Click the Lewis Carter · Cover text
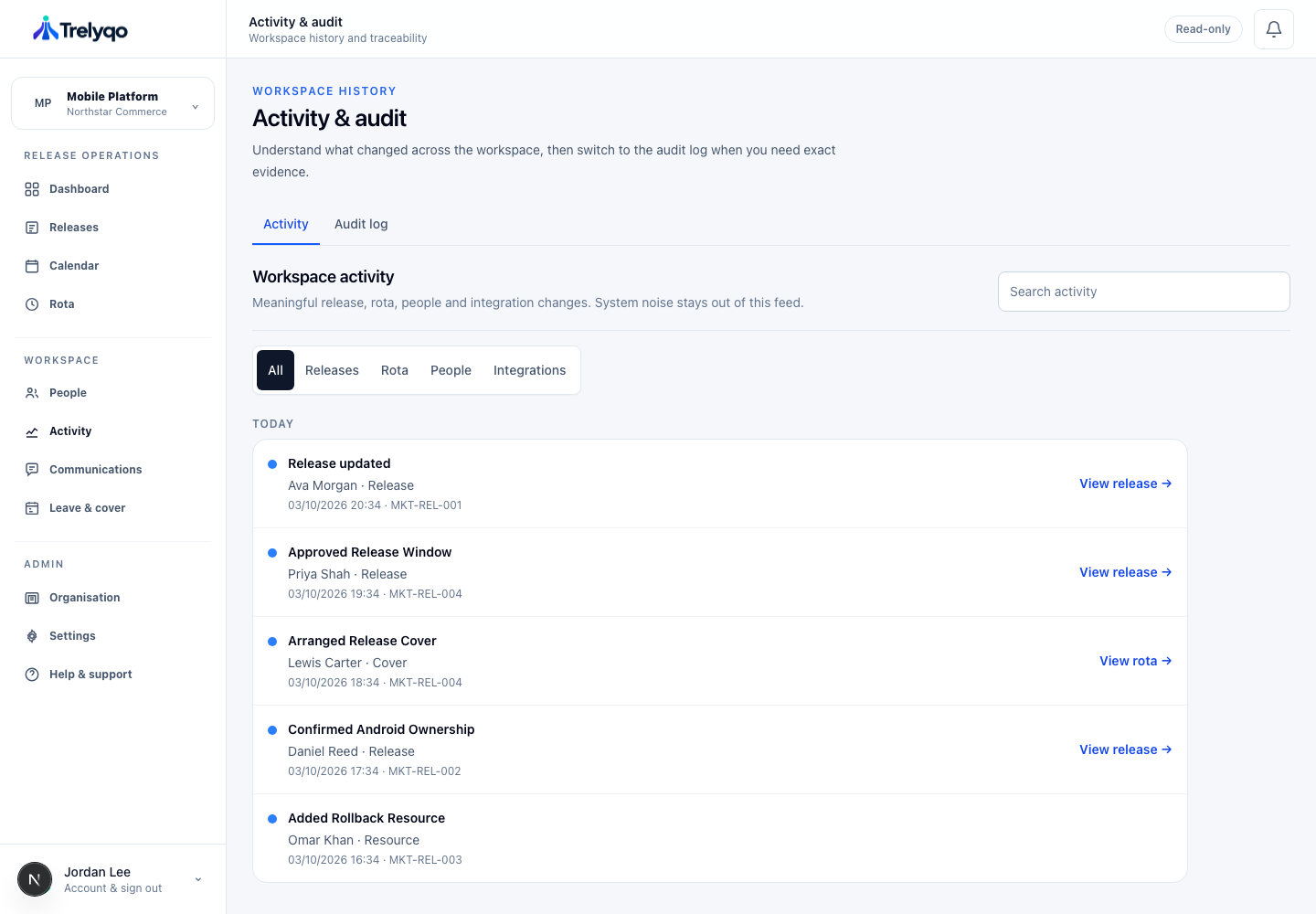This screenshot has height=914, width=1316. coord(347,663)
